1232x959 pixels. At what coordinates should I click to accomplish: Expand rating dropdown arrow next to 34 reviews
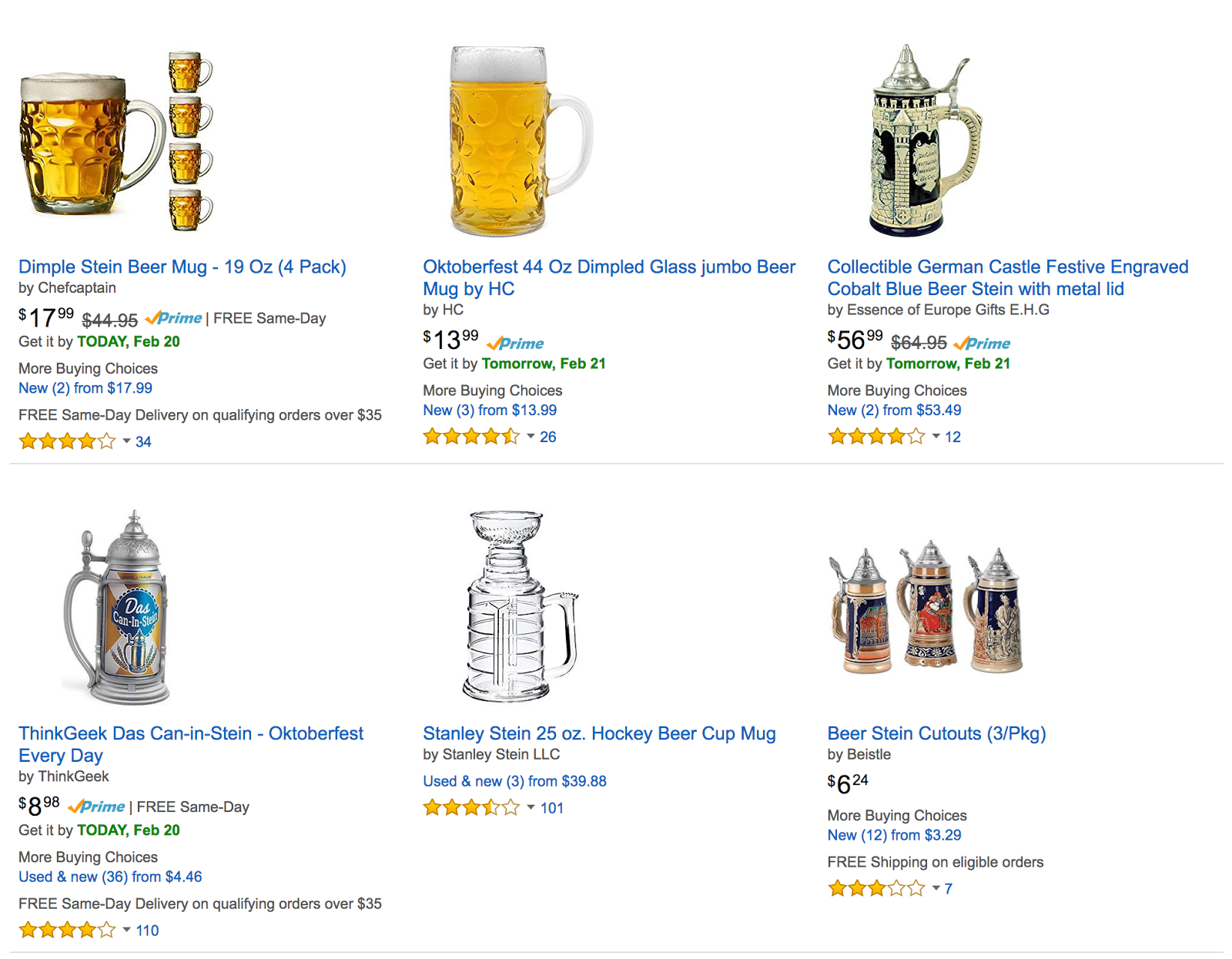pos(126,441)
